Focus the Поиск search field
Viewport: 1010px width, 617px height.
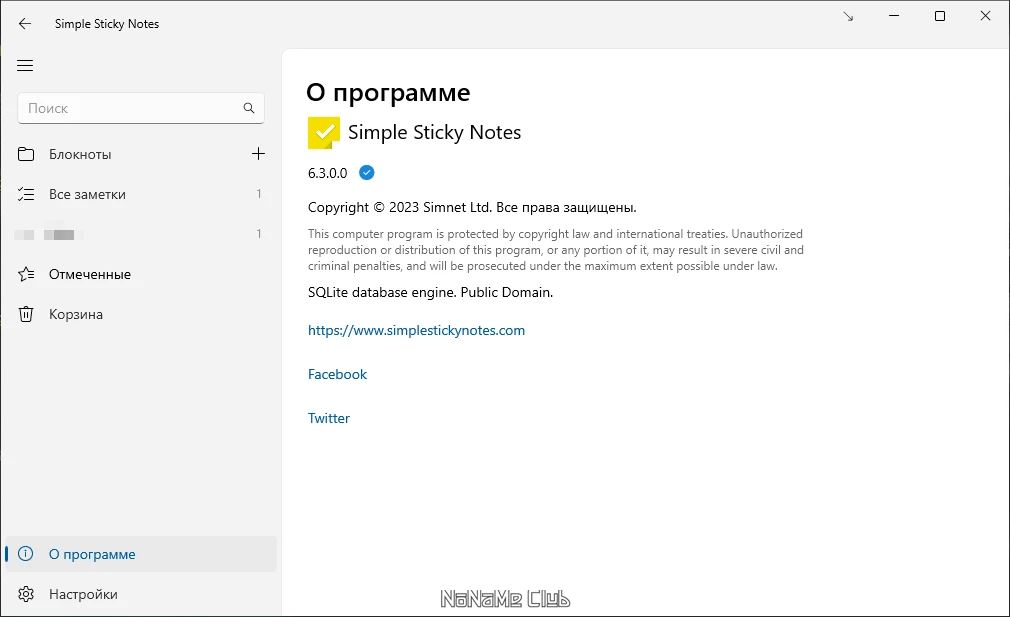coord(140,108)
